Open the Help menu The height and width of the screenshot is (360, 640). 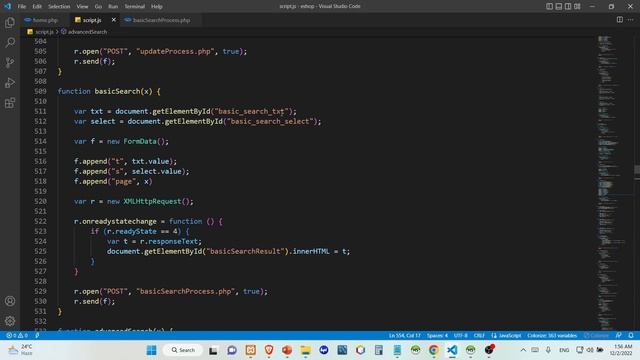[x=157, y=7]
